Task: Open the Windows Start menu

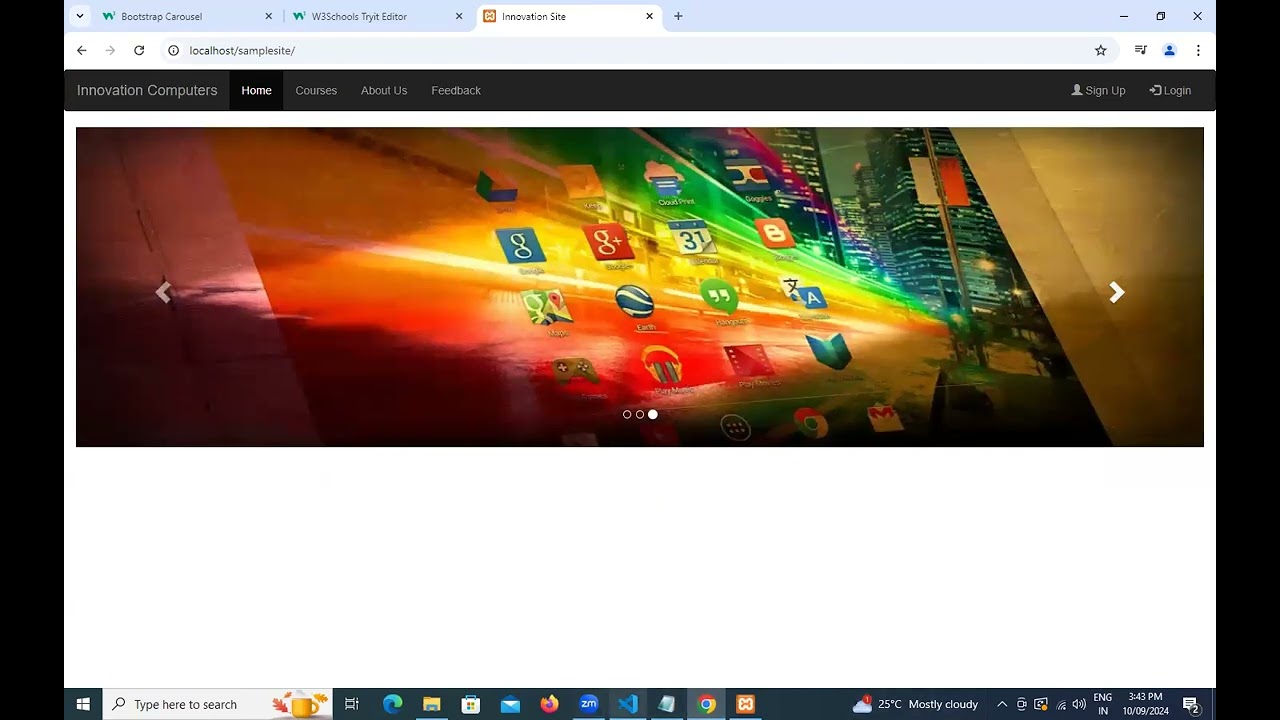Action: tap(83, 704)
